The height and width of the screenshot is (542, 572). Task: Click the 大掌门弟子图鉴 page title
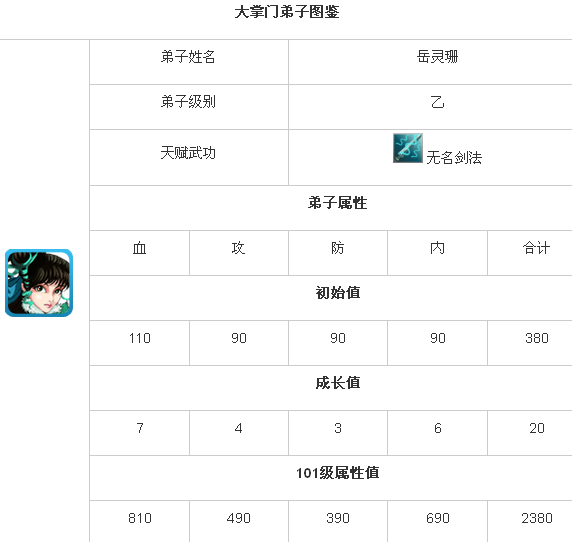click(287, 12)
